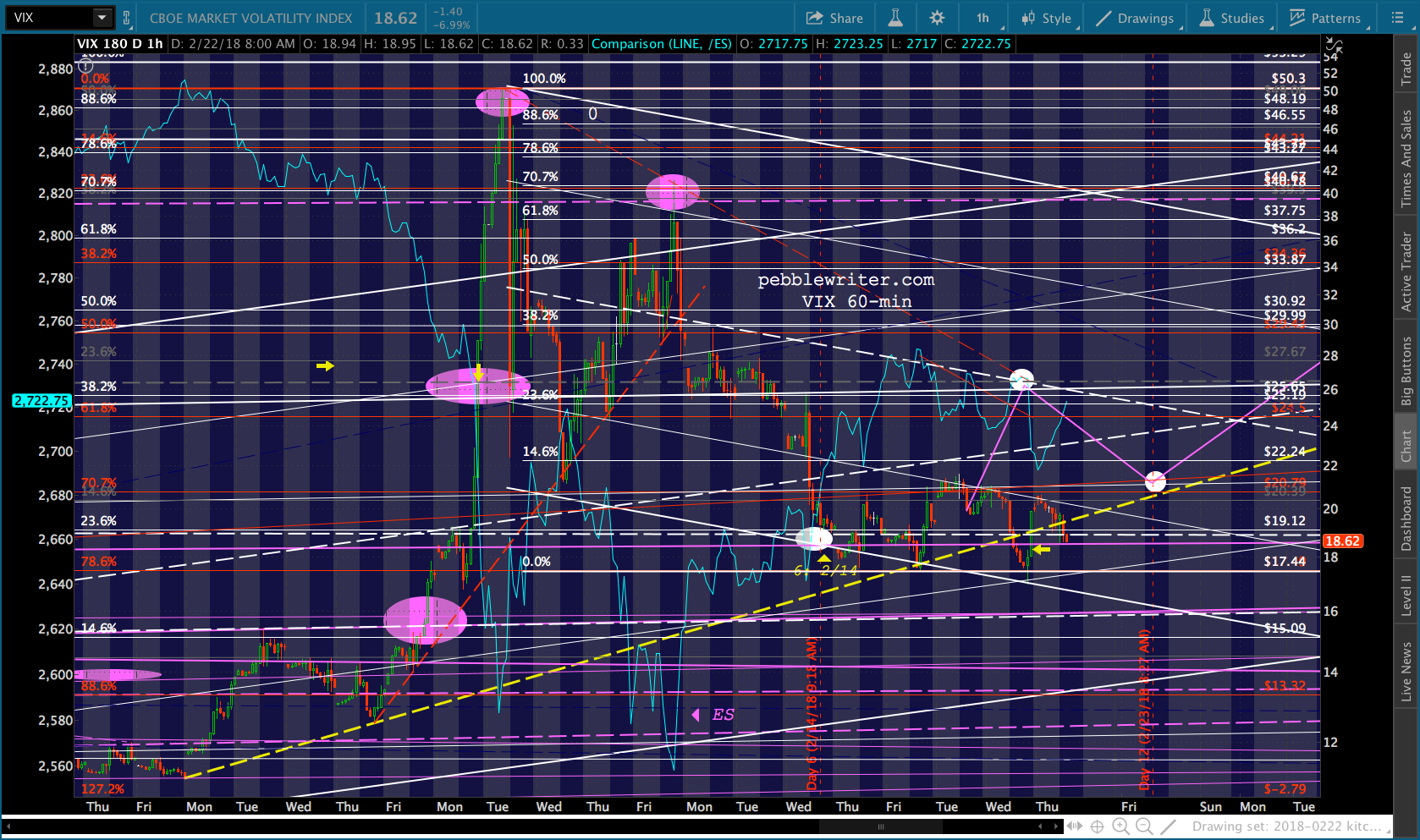The height and width of the screenshot is (840, 1420).
Task: Open the list menu icon at toolbar end
Action: pos(1397,18)
